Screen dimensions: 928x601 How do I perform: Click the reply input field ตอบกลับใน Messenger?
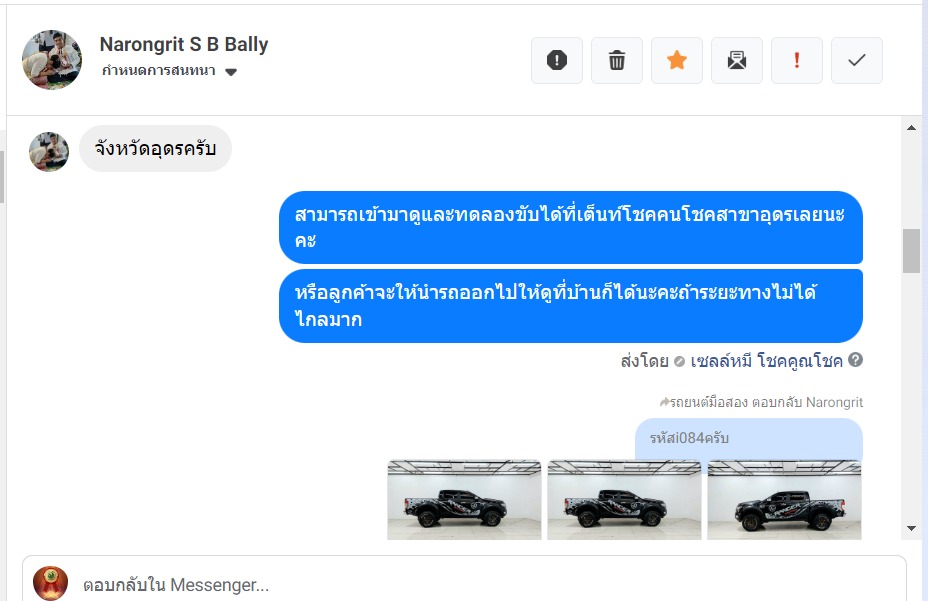(x=465, y=584)
